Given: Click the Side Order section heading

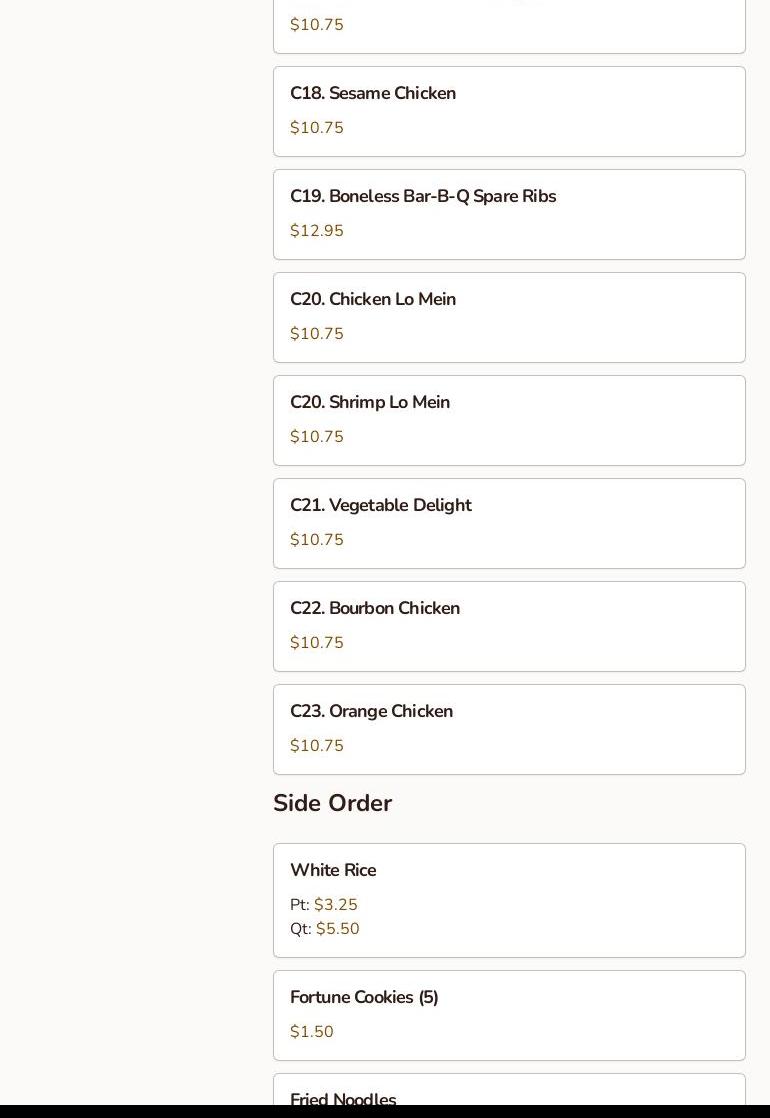Looking at the screenshot, I should (332, 803).
